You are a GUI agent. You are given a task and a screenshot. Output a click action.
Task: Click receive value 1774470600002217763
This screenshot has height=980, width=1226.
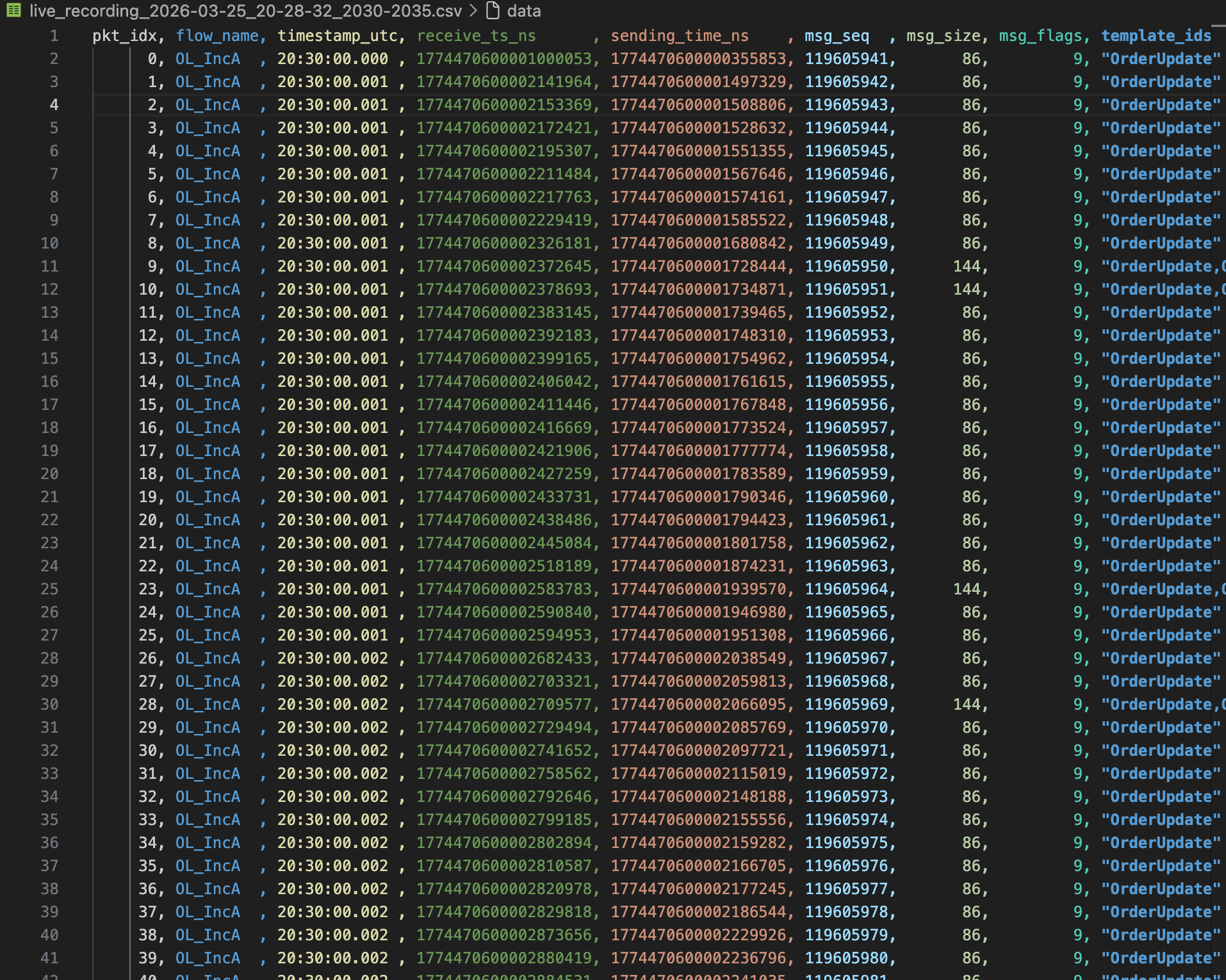click(504, 197)
